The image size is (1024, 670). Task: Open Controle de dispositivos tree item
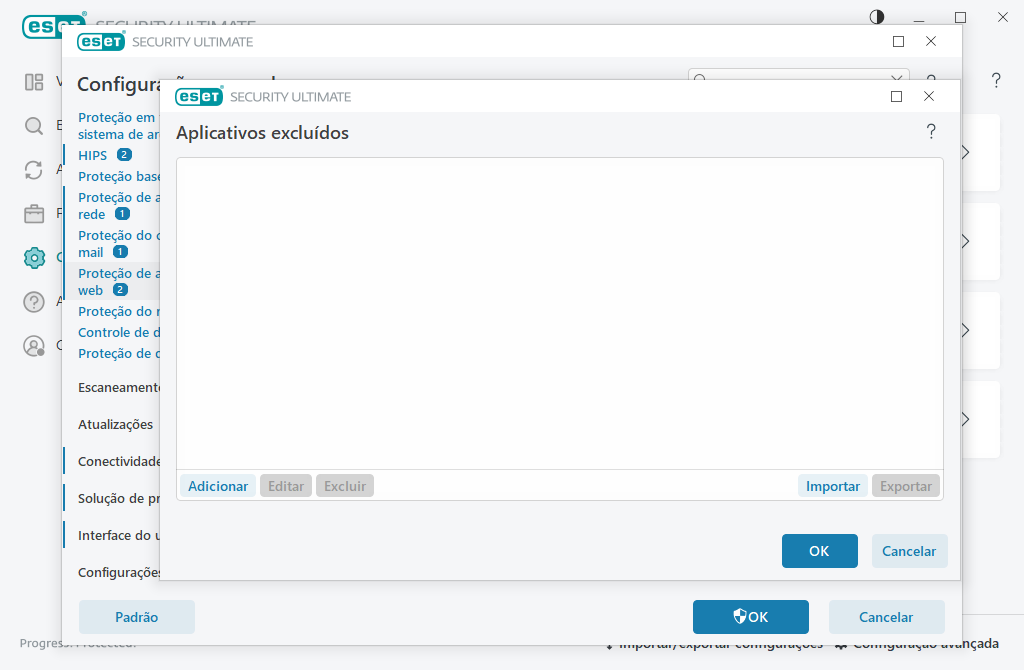[119, 332]
